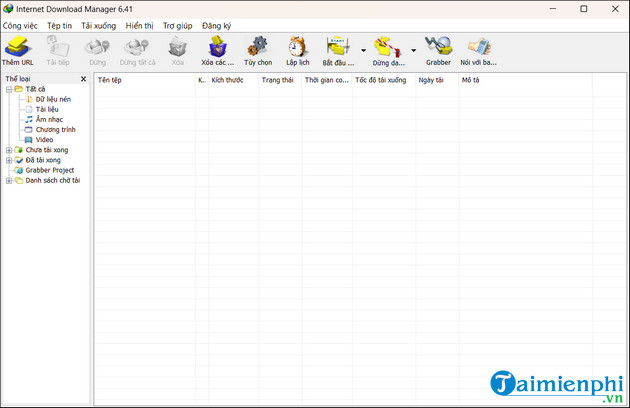Open the Tệp tin menu

(x=59, y=26)
